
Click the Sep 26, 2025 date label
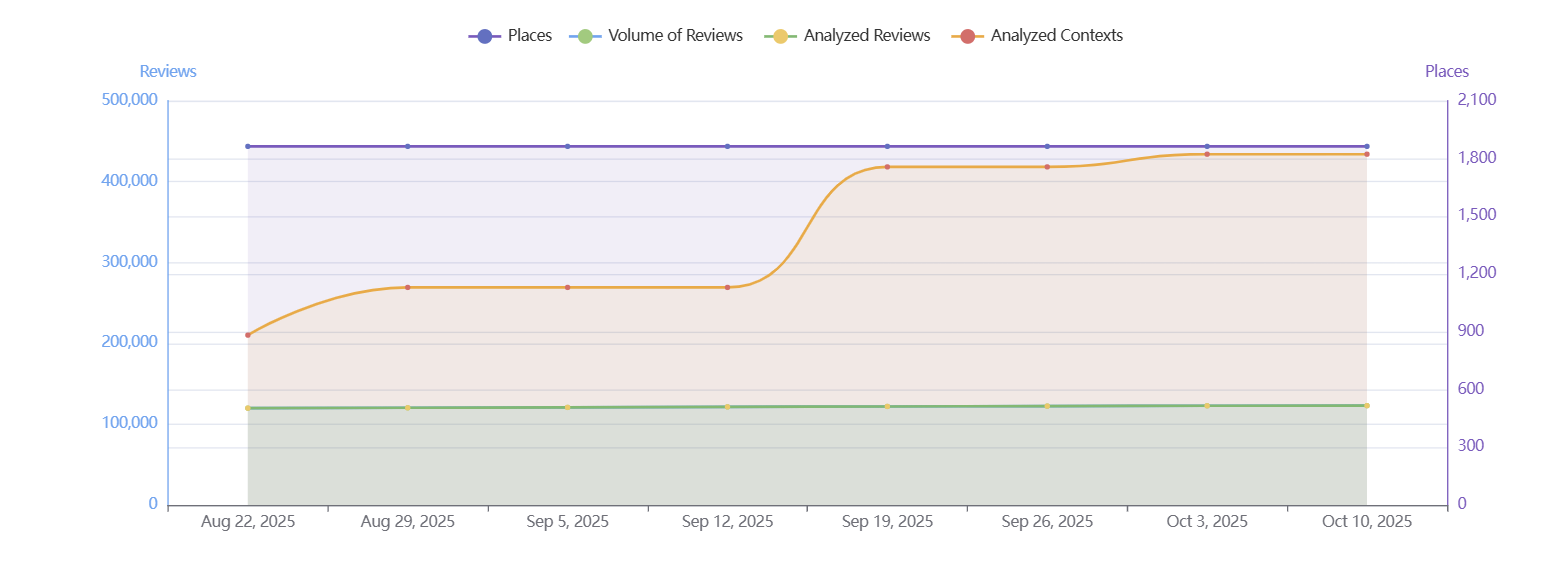point(1047,522)
